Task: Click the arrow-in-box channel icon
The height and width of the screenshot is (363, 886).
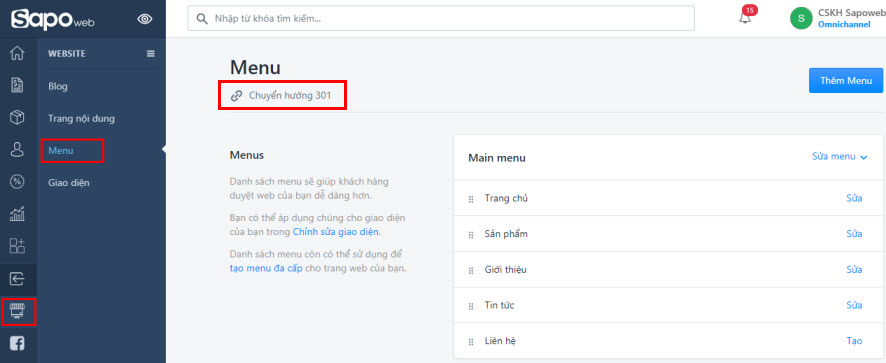Action: click(18, 279)
